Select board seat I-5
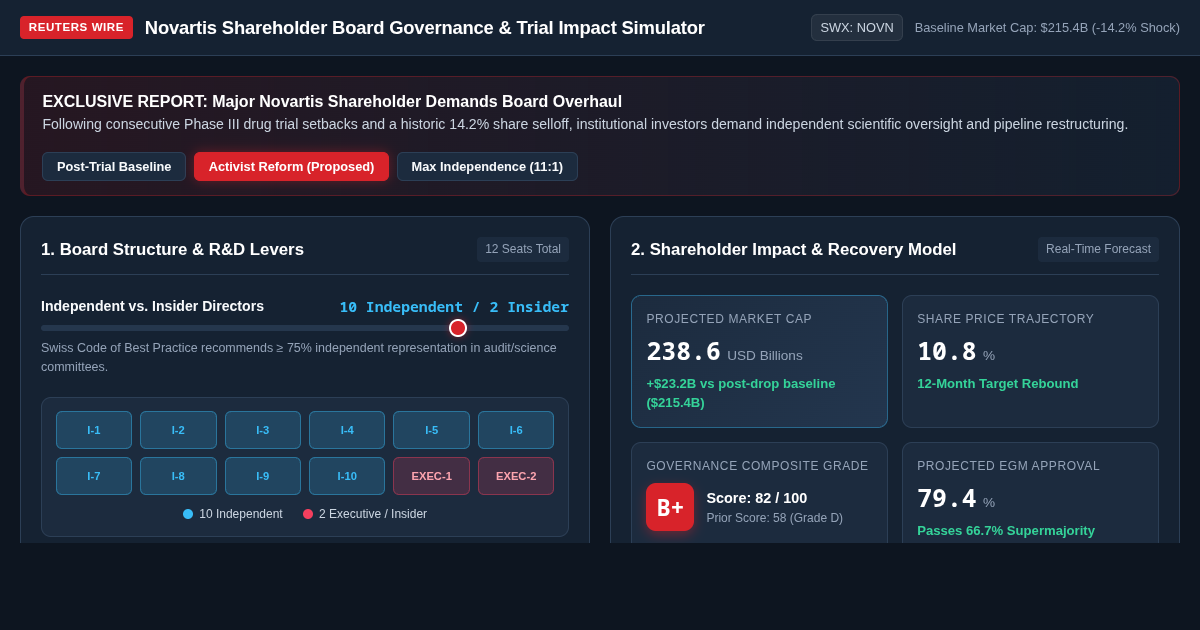Viewport: 1200px width, 630px height. 431,430
